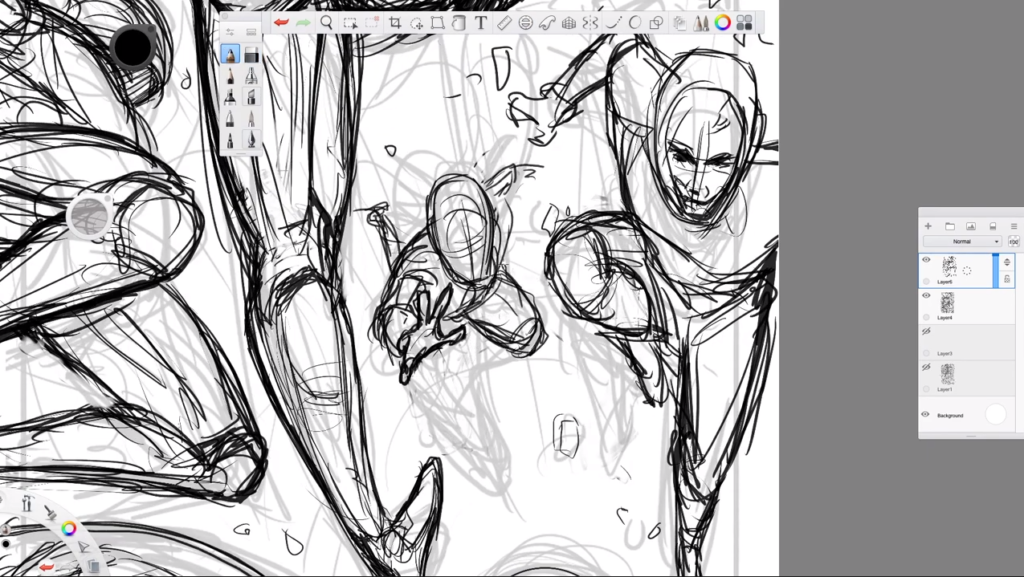Click the black color puck
The width and height of the screenshot is (1024, 577).
134,46
